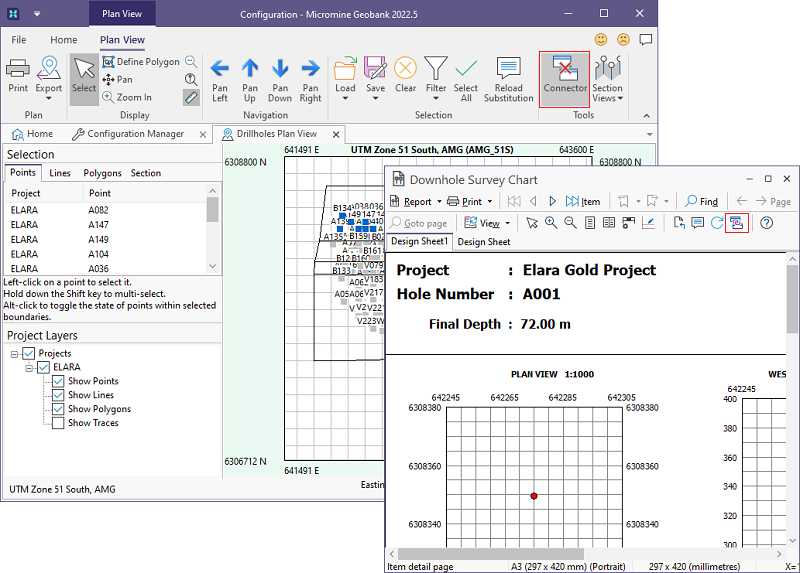Enable the Show Traces checkbox
Image resolution: width=800 pixels, height=573 pixels.
[x=58, y=423]
